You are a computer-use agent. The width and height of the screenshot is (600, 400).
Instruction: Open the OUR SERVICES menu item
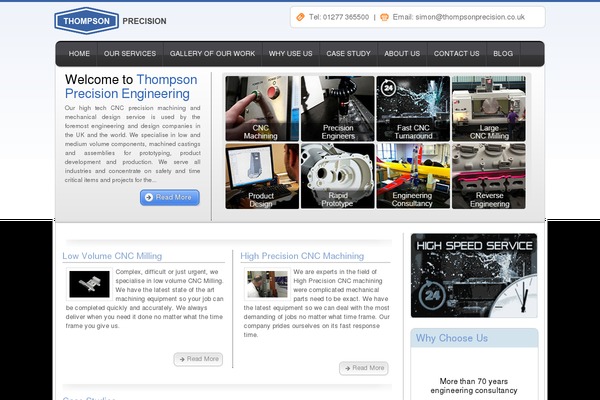130,54
